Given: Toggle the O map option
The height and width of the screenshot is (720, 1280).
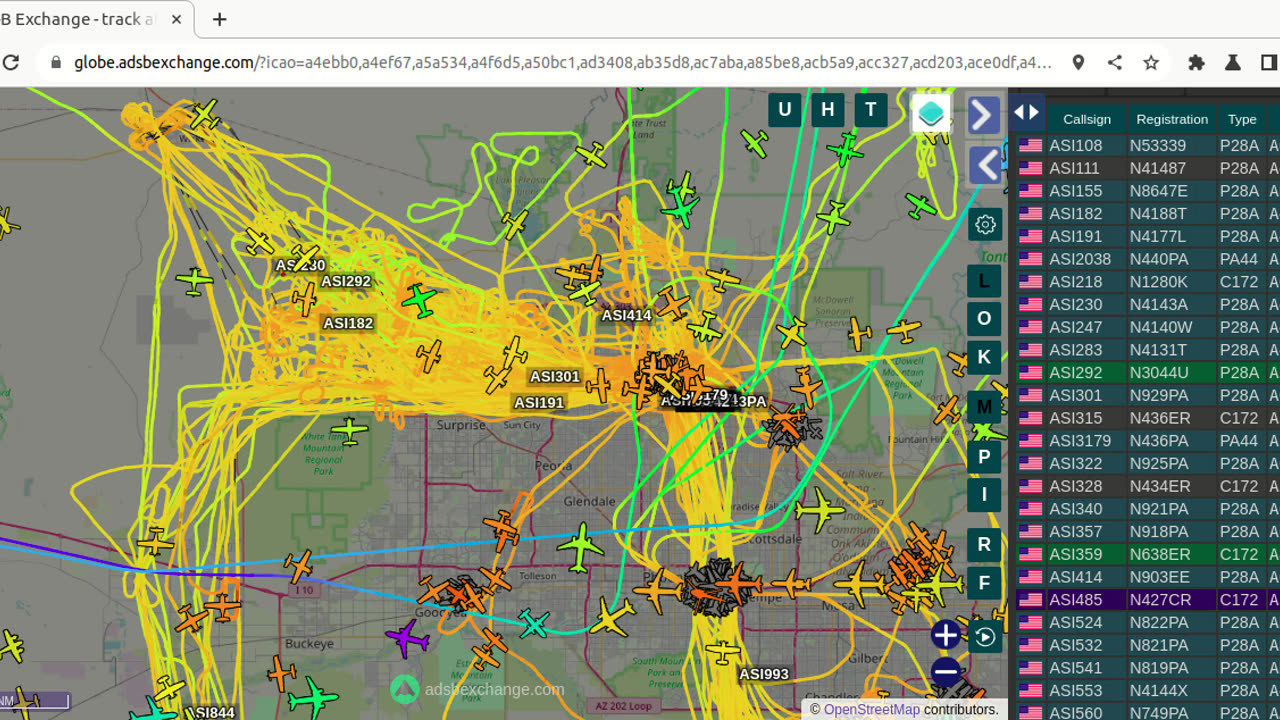Looking at the screenshot, I should (984, 318).
